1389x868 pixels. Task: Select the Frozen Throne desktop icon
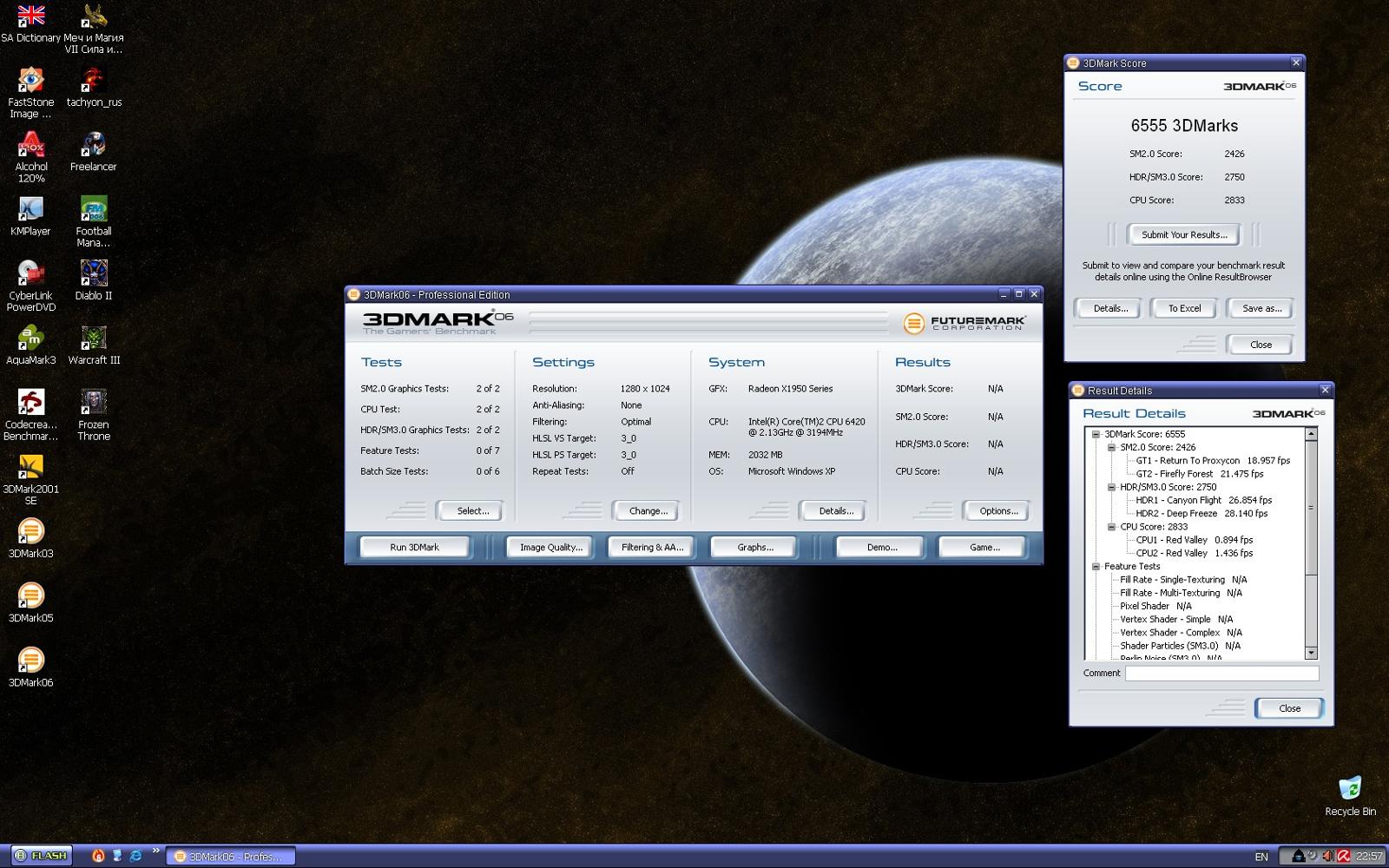pyautogui.click(x=94, y=415)
